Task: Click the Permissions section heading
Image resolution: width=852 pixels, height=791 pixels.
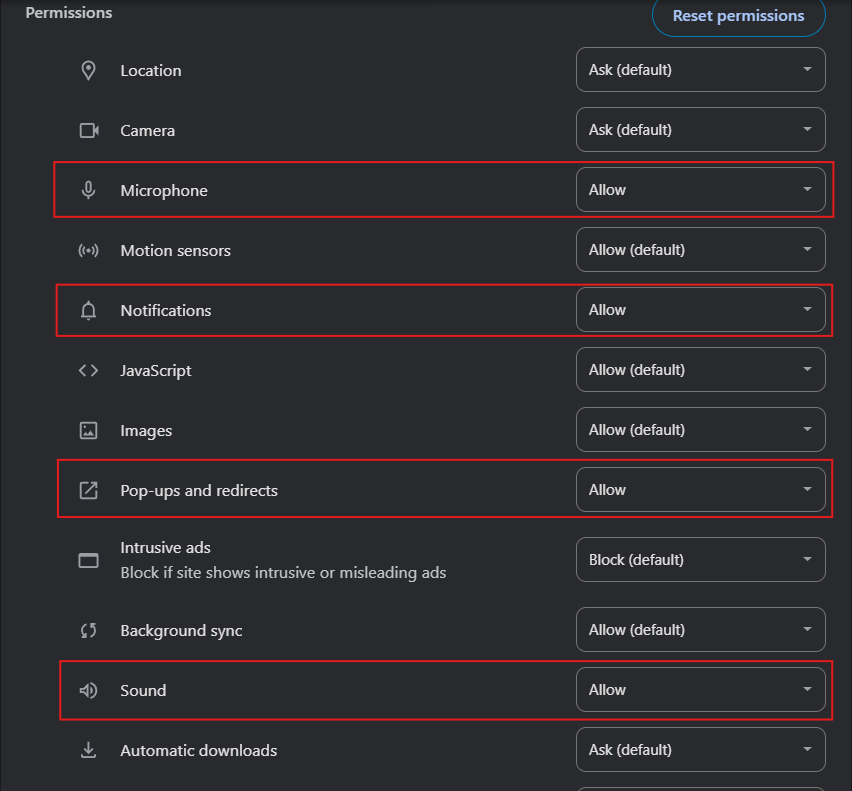Action: (69, 12)
